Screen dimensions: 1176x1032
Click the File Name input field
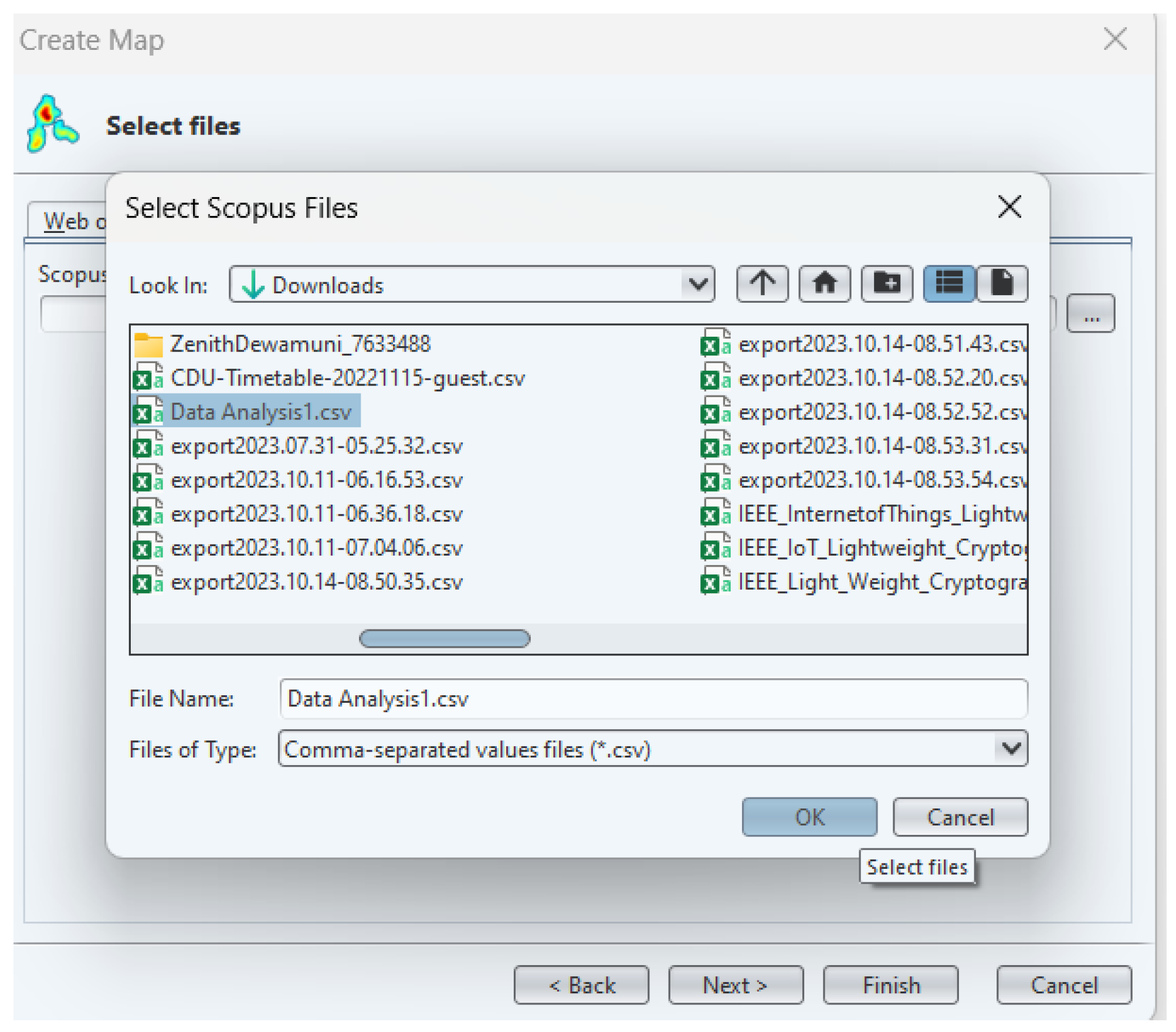point(652,699)
